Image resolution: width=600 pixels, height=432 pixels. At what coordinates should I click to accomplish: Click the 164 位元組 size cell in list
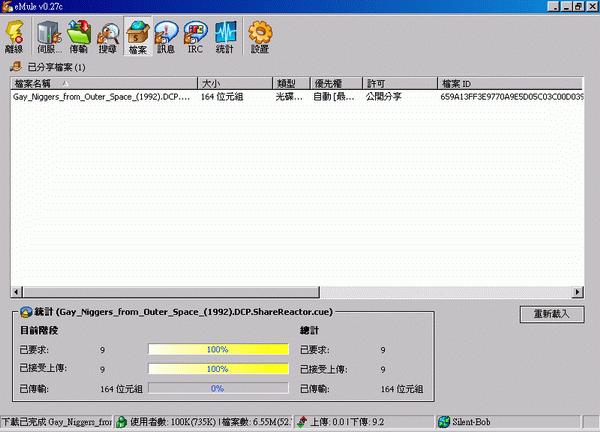pos(222,97)
